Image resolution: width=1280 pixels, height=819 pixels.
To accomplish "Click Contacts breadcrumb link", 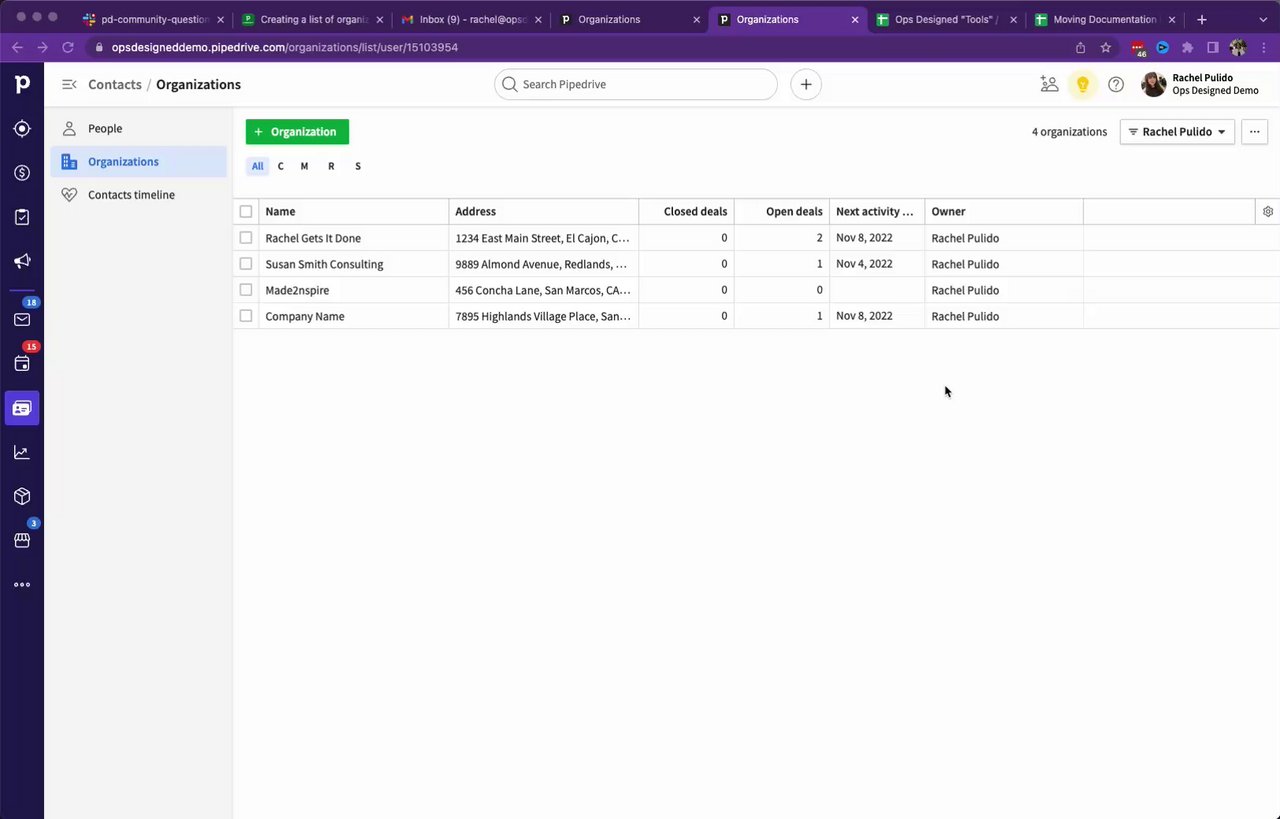I will click(x=115, y=85).
